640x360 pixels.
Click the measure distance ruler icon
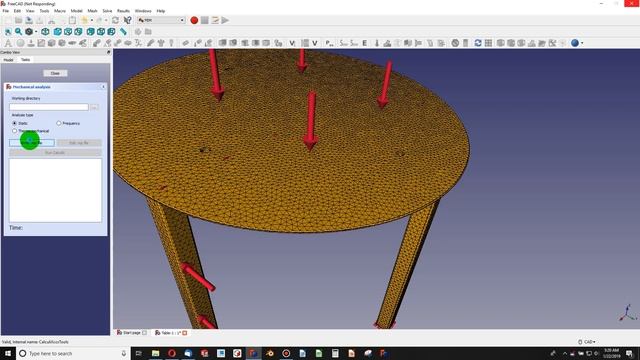point(123,31)
